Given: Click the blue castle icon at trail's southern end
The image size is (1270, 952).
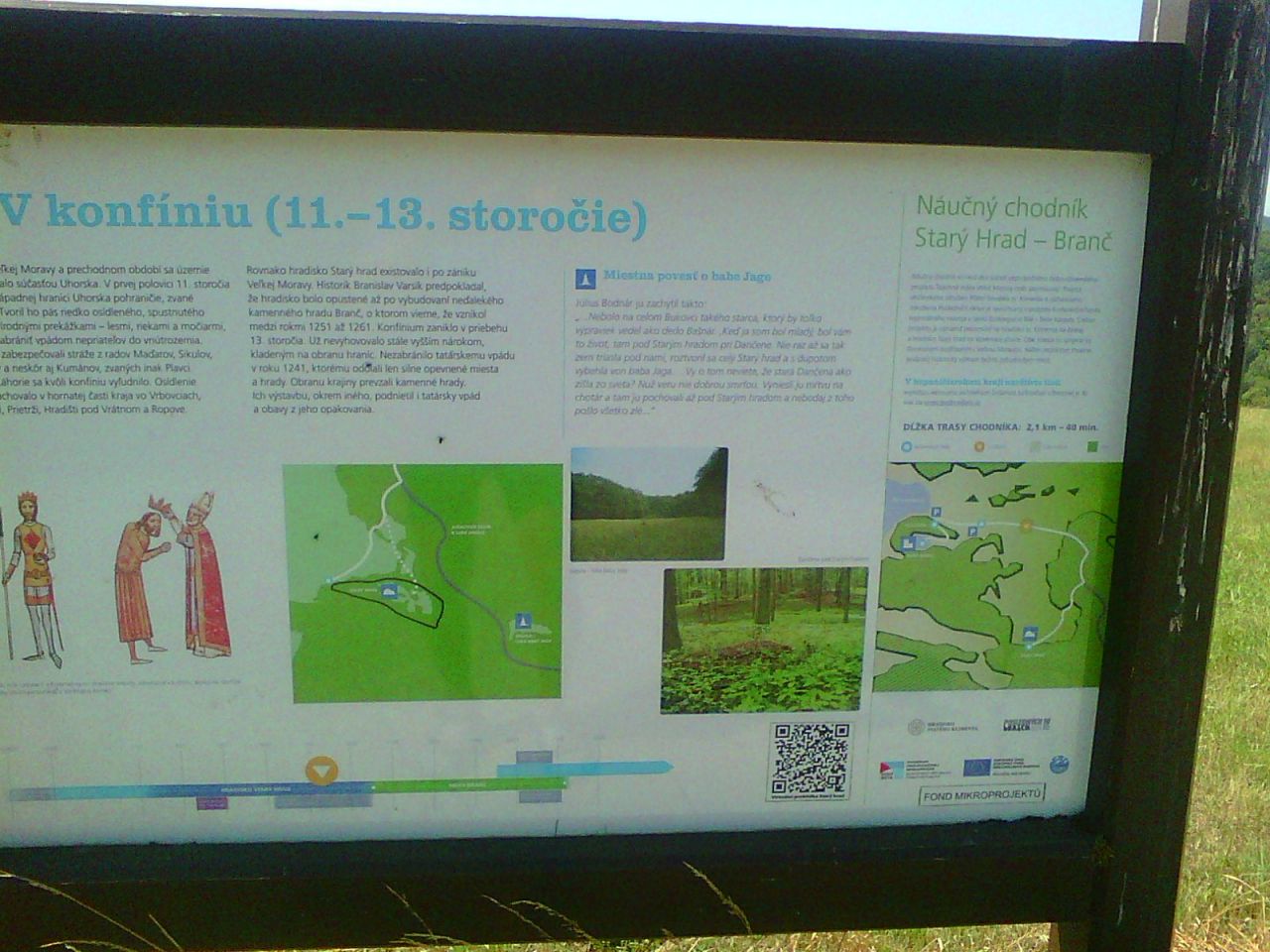Looking at the screenshot, I should (1032, 634).
